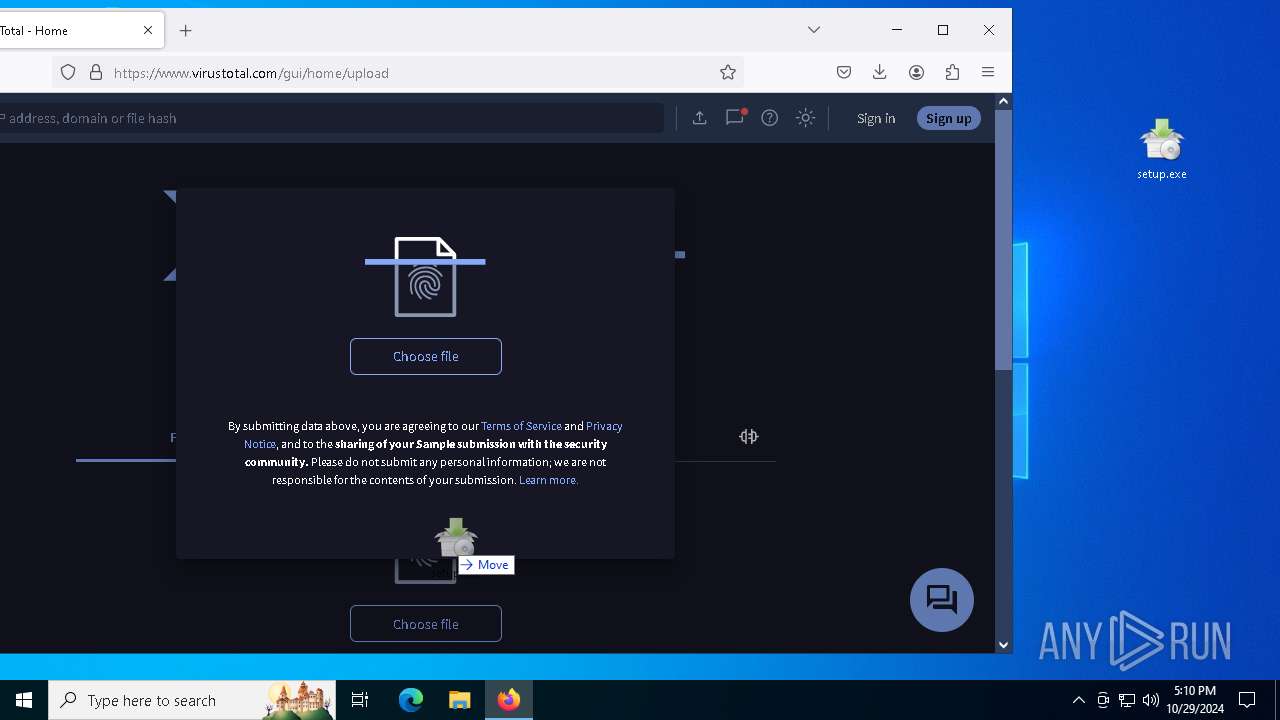Launch Microsoft Edge from the taskbar
Image resolution: width=1280 pixels, height=720 pixels.
[x=411, y=700]
